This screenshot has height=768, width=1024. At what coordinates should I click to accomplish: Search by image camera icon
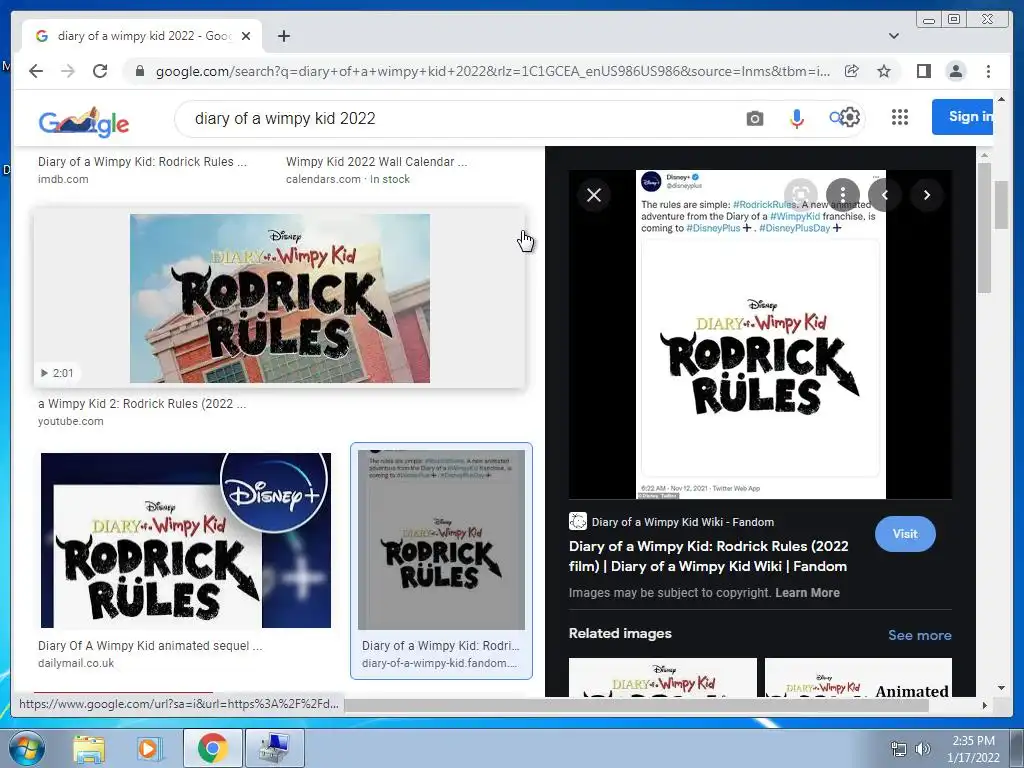754,118
